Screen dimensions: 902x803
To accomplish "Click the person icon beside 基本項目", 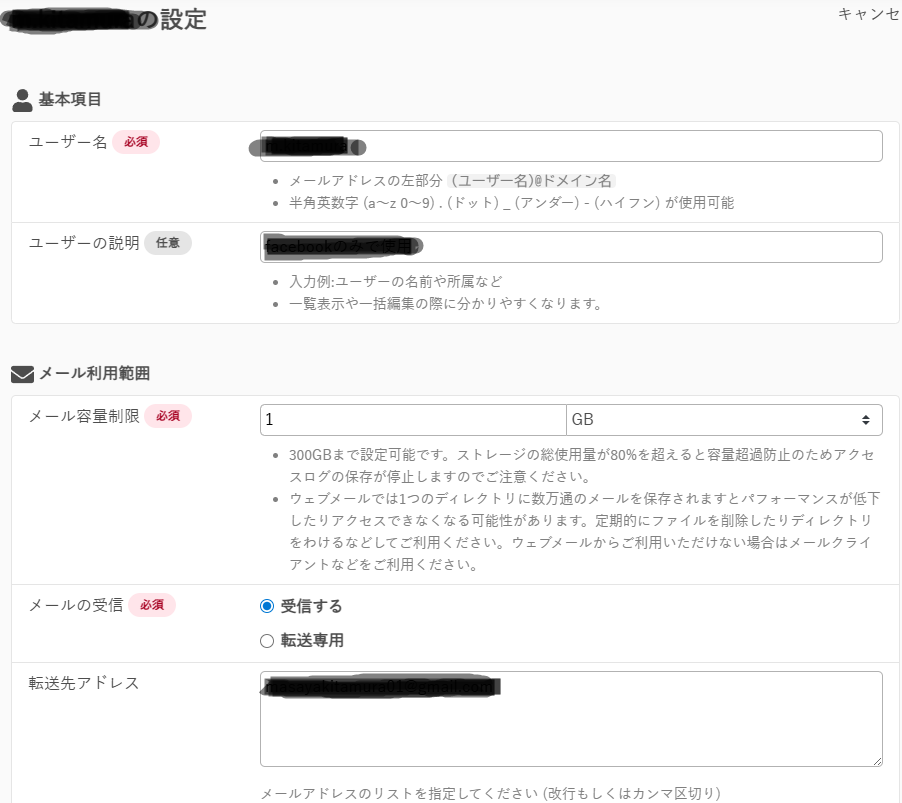I will pos(22,100).
